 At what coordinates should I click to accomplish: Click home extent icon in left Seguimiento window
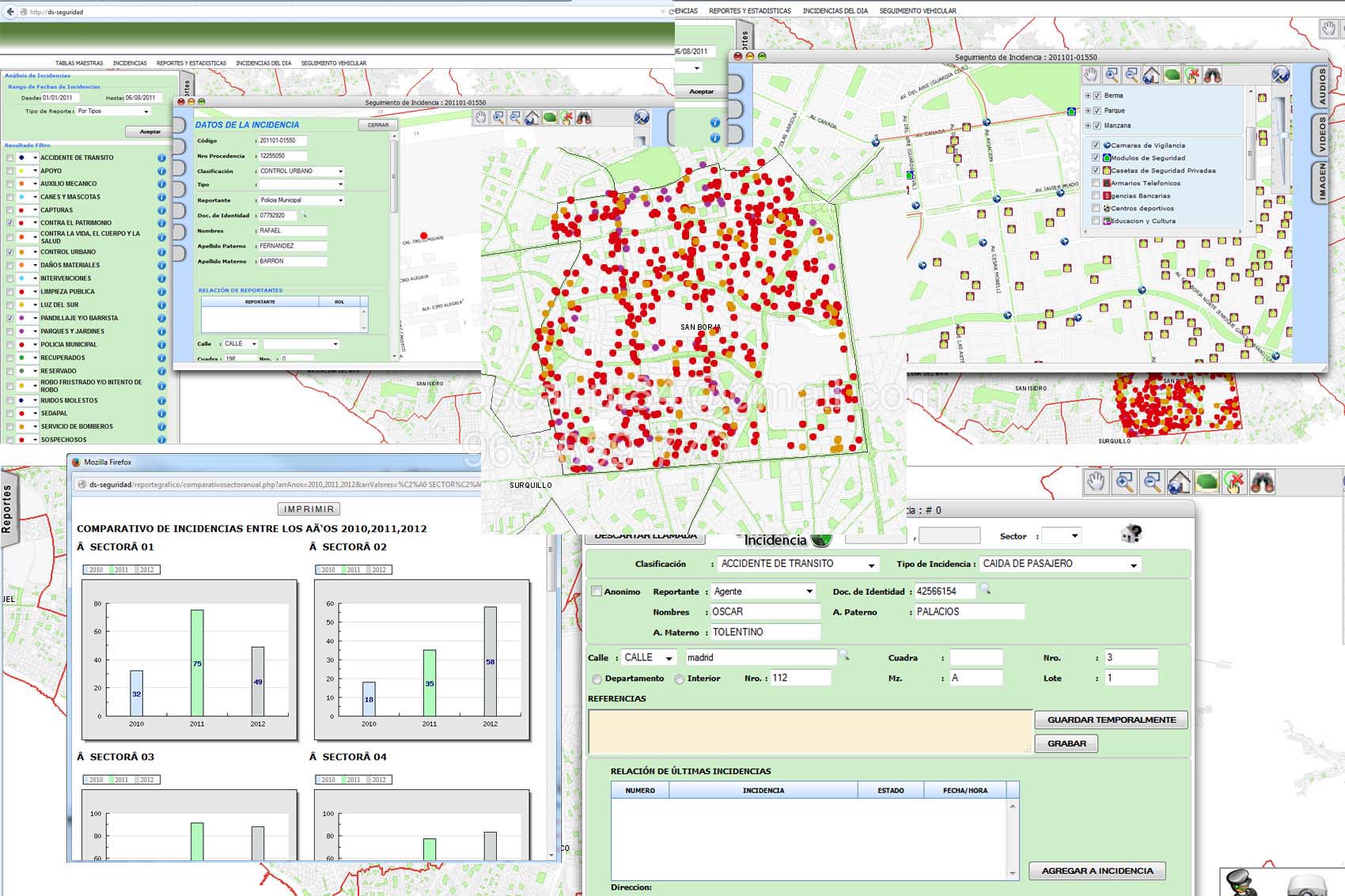coord(532,118)
